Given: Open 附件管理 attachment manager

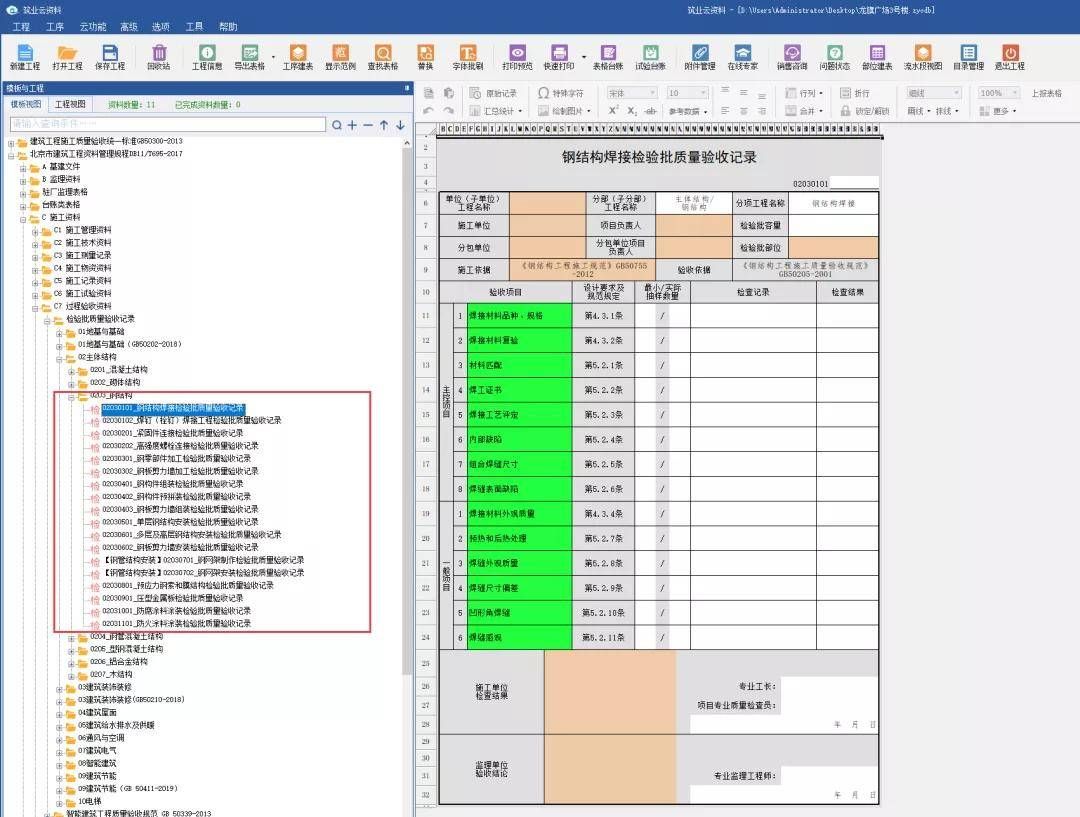Looking at the screenshot, I should (700, 56).
